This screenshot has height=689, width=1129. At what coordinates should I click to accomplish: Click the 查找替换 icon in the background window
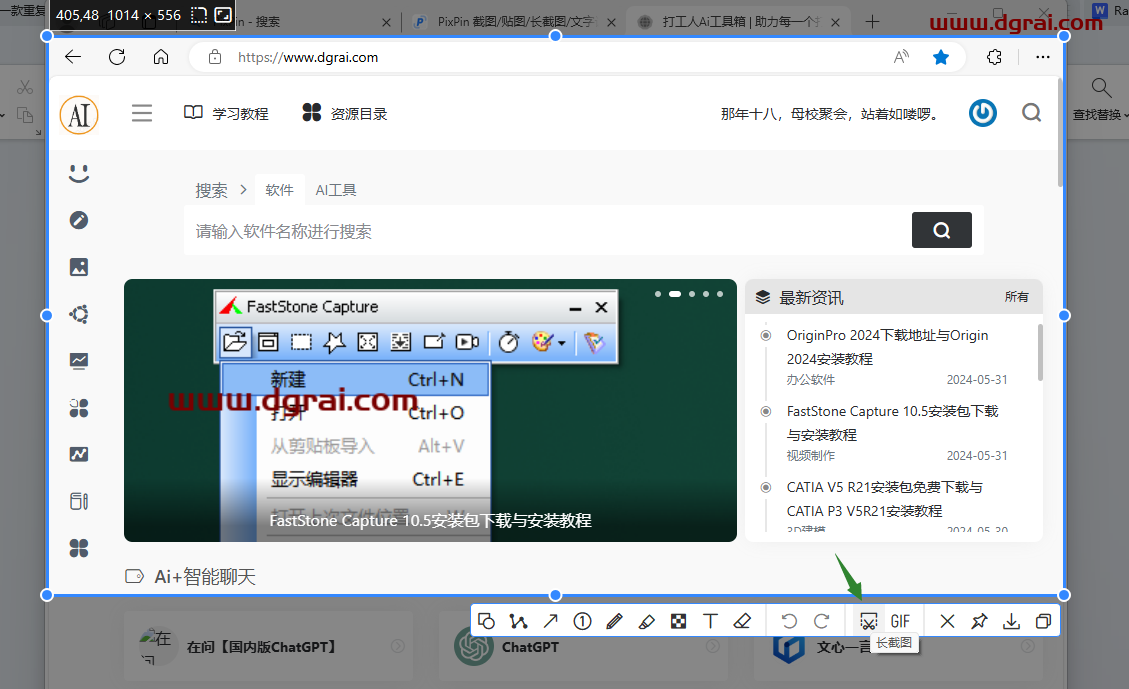point(1100,88)
